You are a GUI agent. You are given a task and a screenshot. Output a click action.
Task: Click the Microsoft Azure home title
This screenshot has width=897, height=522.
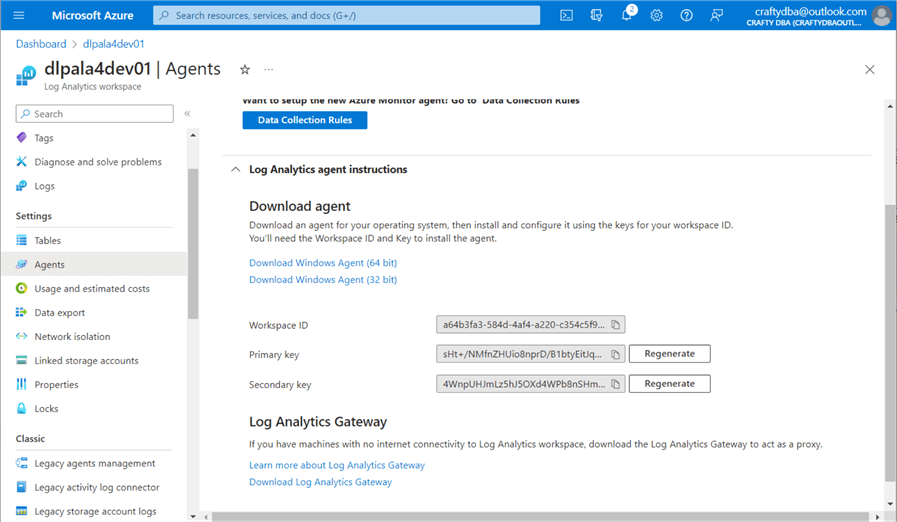93,15
